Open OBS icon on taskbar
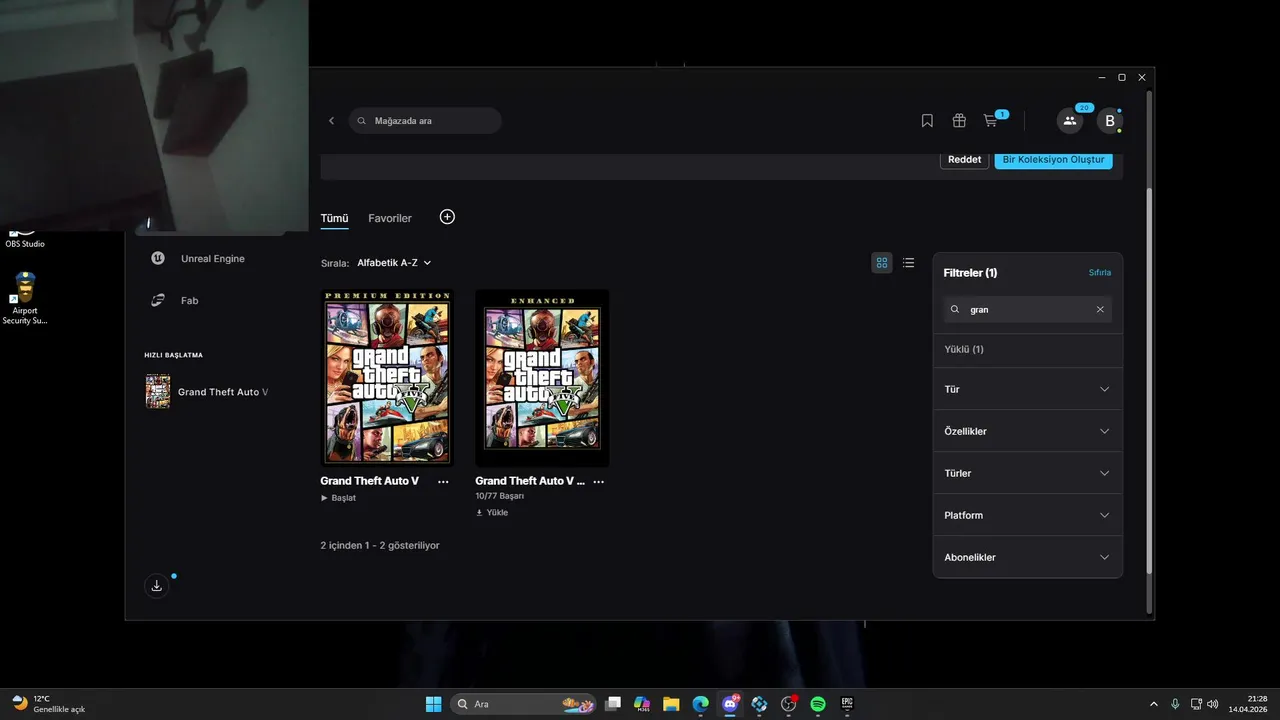Viewport: 1280px width, 720px height. (788, 704)
